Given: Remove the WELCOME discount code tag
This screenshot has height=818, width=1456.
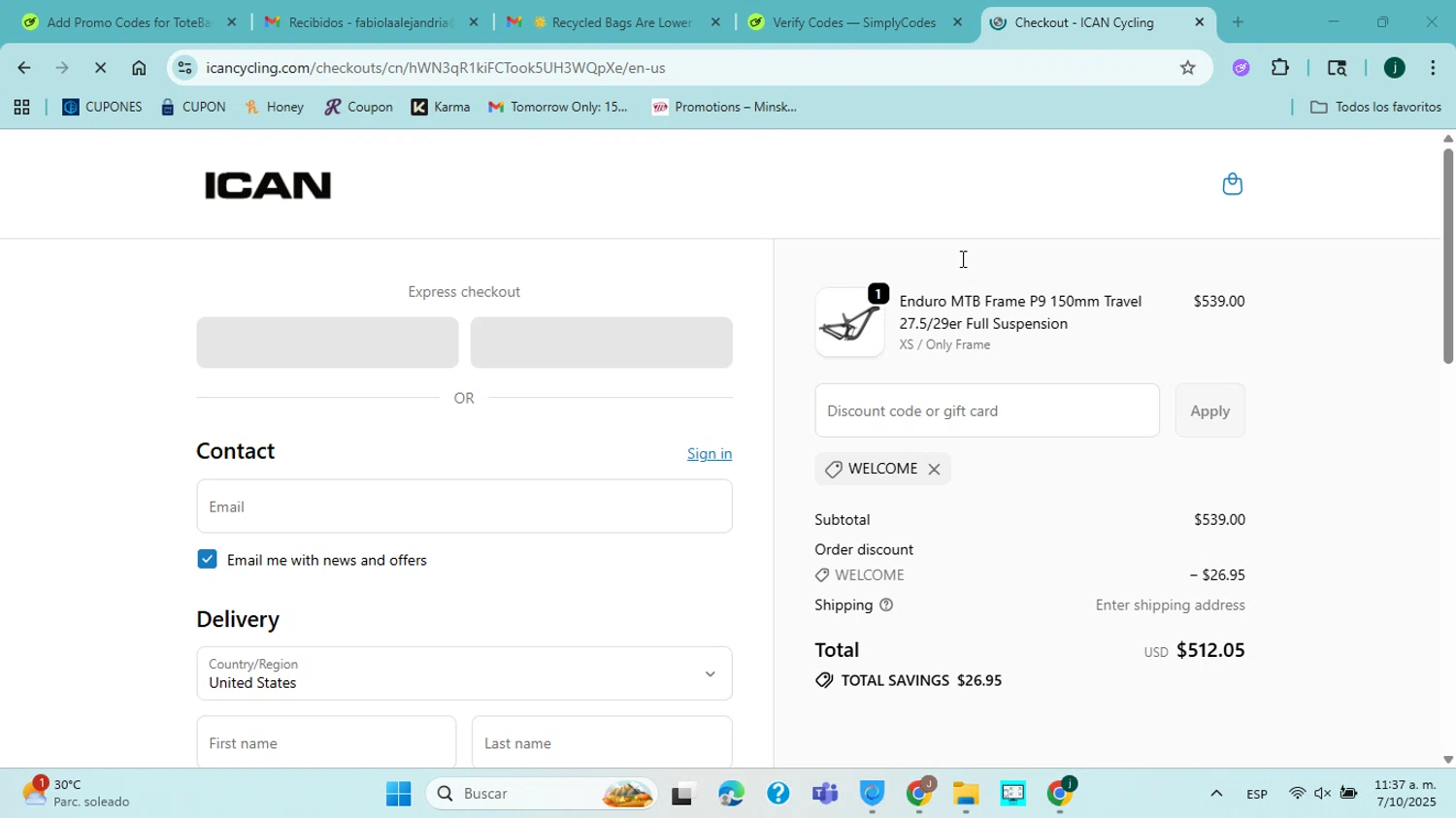Looking at the screenshot, I should point(934,470).
